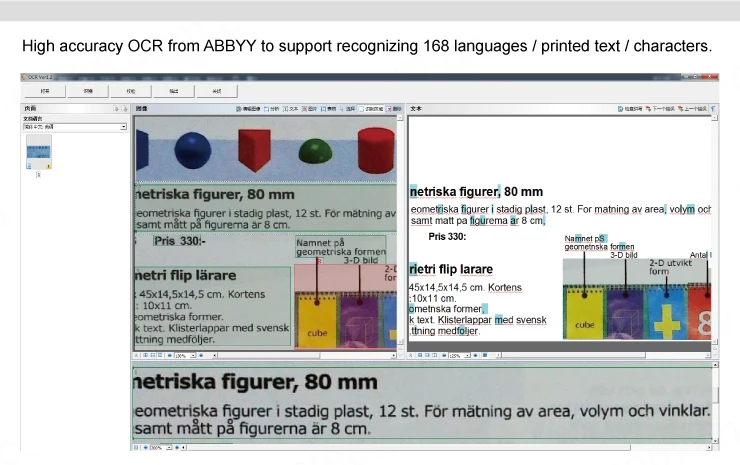Choose the Select (选择) pointer tool

347,109
